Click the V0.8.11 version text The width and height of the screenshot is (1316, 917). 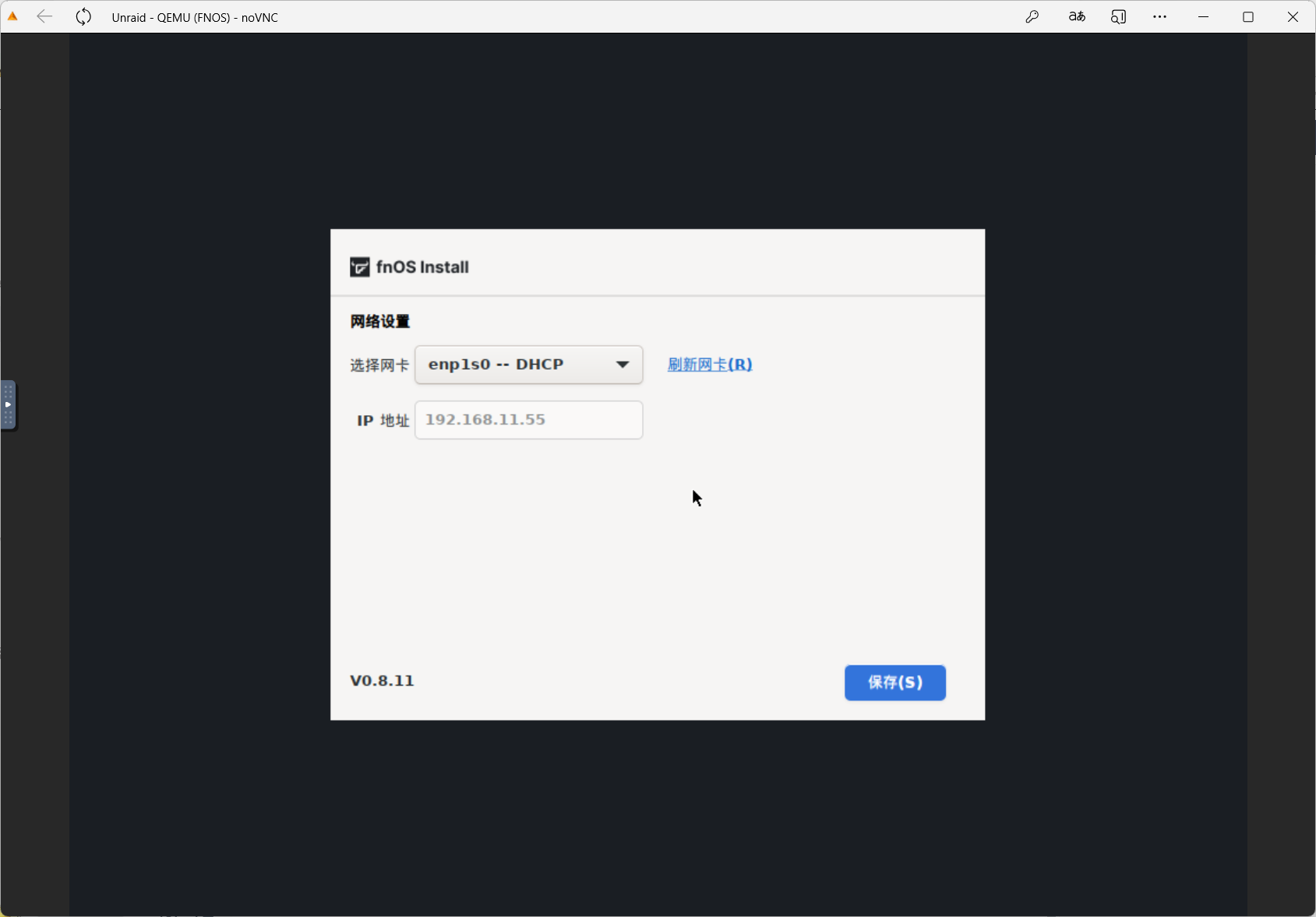coord(382,681)
